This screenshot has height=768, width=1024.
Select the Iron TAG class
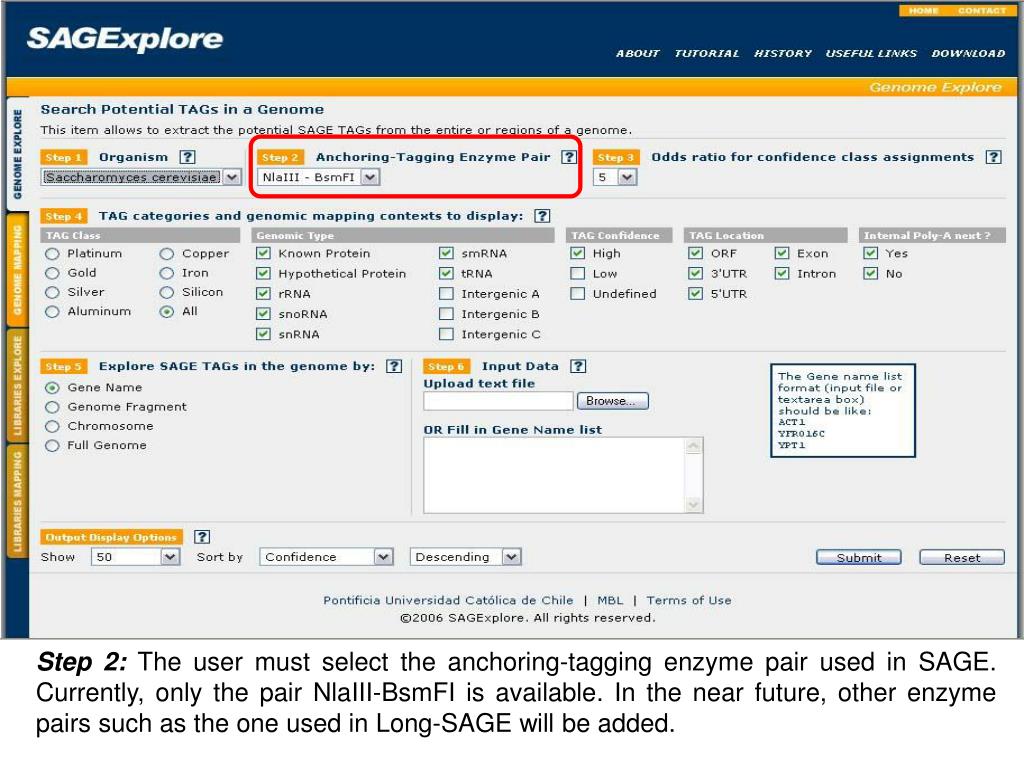tap(167, 273)
